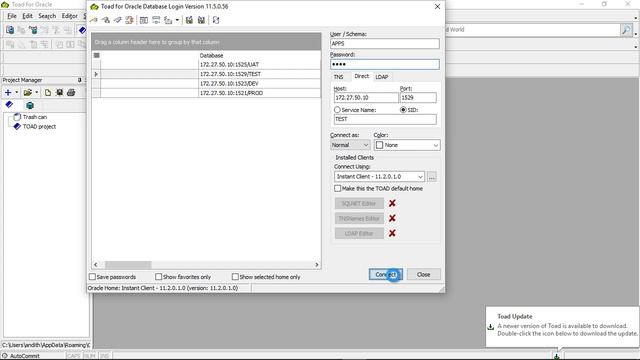The image size is (640, 360).
Task: Click the row indicator arrow for TEST row
Action: point(96,74)
